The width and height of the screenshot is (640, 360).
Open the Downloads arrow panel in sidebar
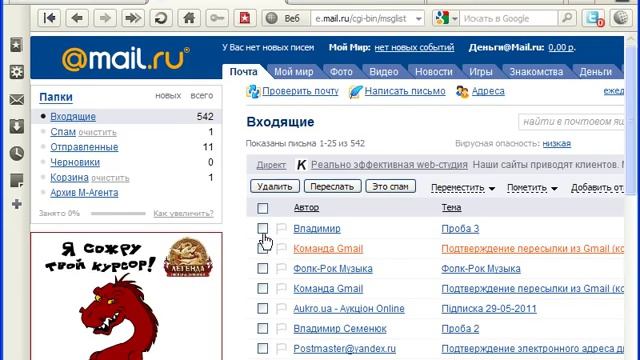(16, 127)
